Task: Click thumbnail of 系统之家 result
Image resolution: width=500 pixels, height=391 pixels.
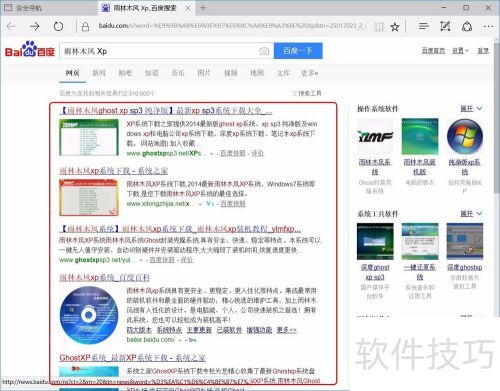Action: coord(89,197)
